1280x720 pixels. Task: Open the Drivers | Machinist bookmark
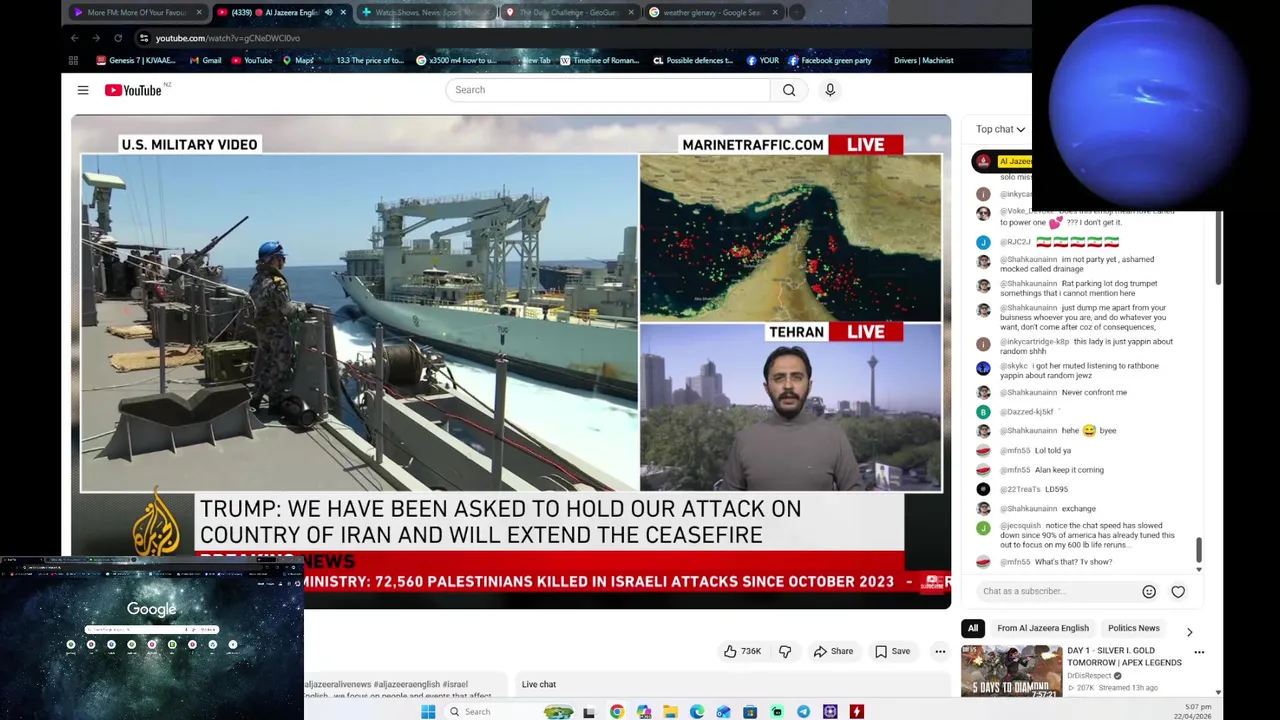coord(923,60)
